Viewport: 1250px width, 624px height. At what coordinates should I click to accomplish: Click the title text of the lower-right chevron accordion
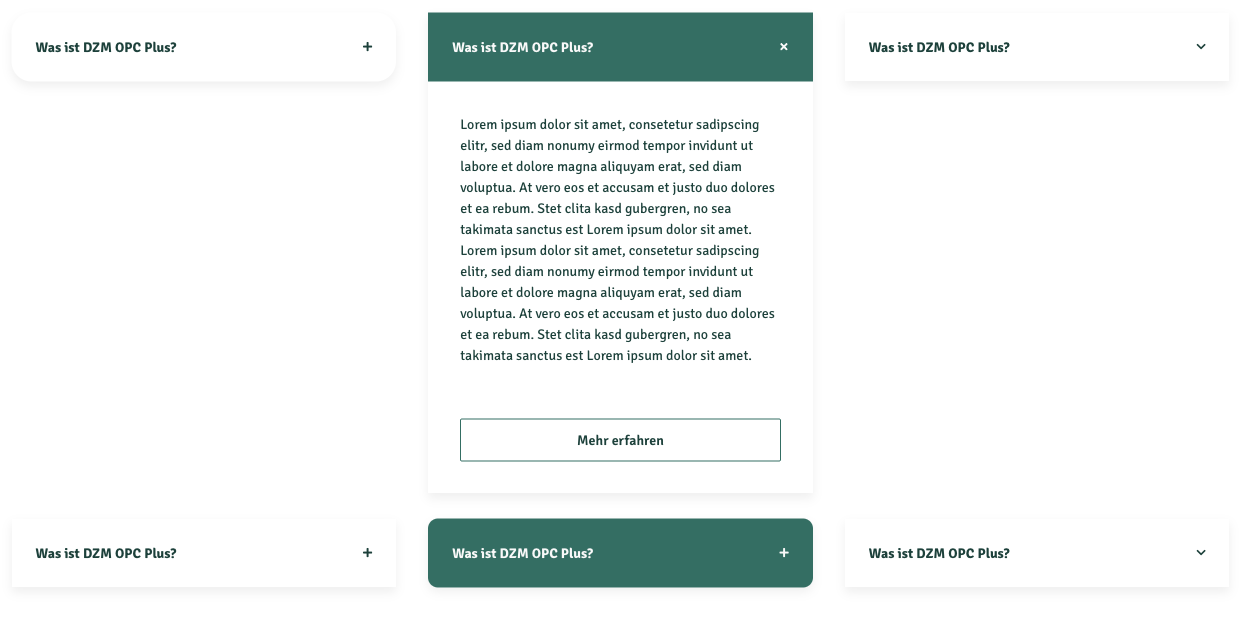[x=939, y=553]
